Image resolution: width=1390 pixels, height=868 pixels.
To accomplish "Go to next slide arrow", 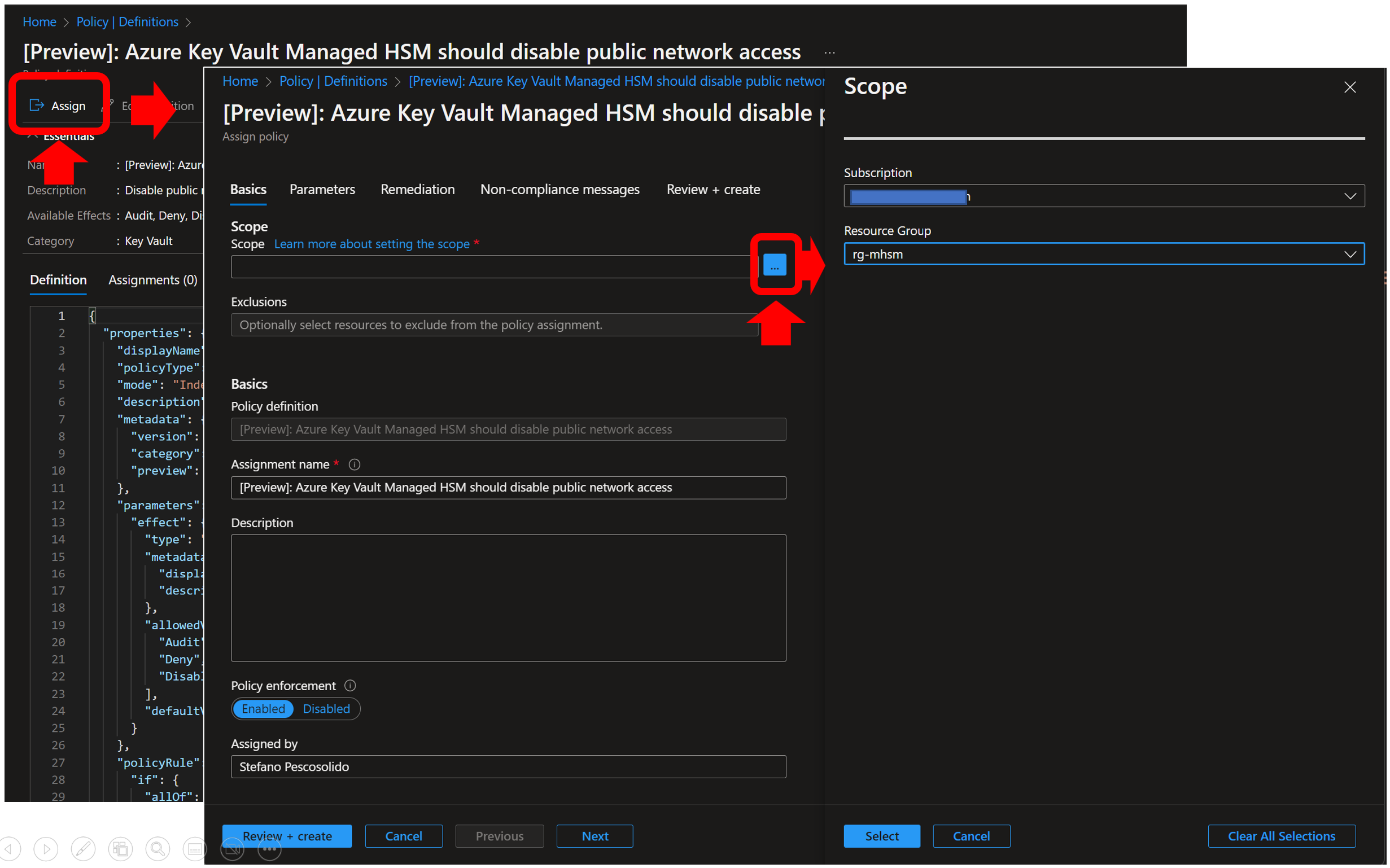I will tap(46, 850).
